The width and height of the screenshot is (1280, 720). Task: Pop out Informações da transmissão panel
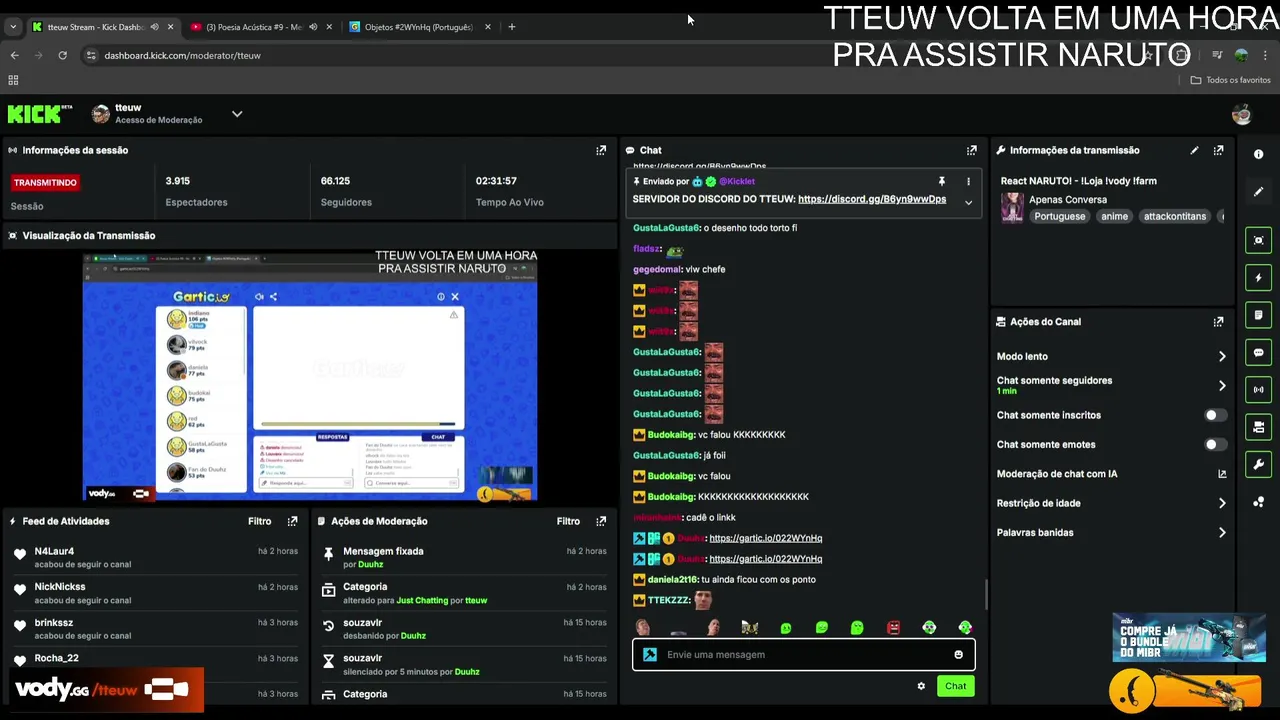1218,150
